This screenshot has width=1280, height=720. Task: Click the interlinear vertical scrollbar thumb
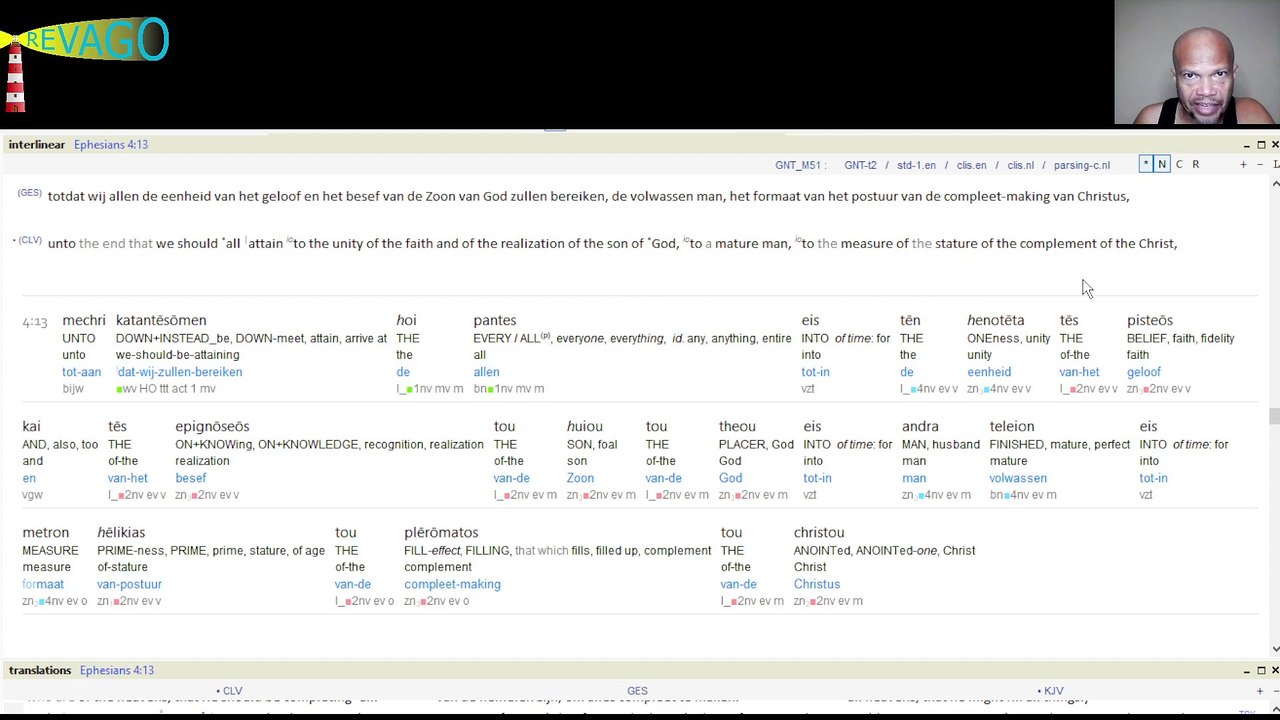click(1274, 416)
